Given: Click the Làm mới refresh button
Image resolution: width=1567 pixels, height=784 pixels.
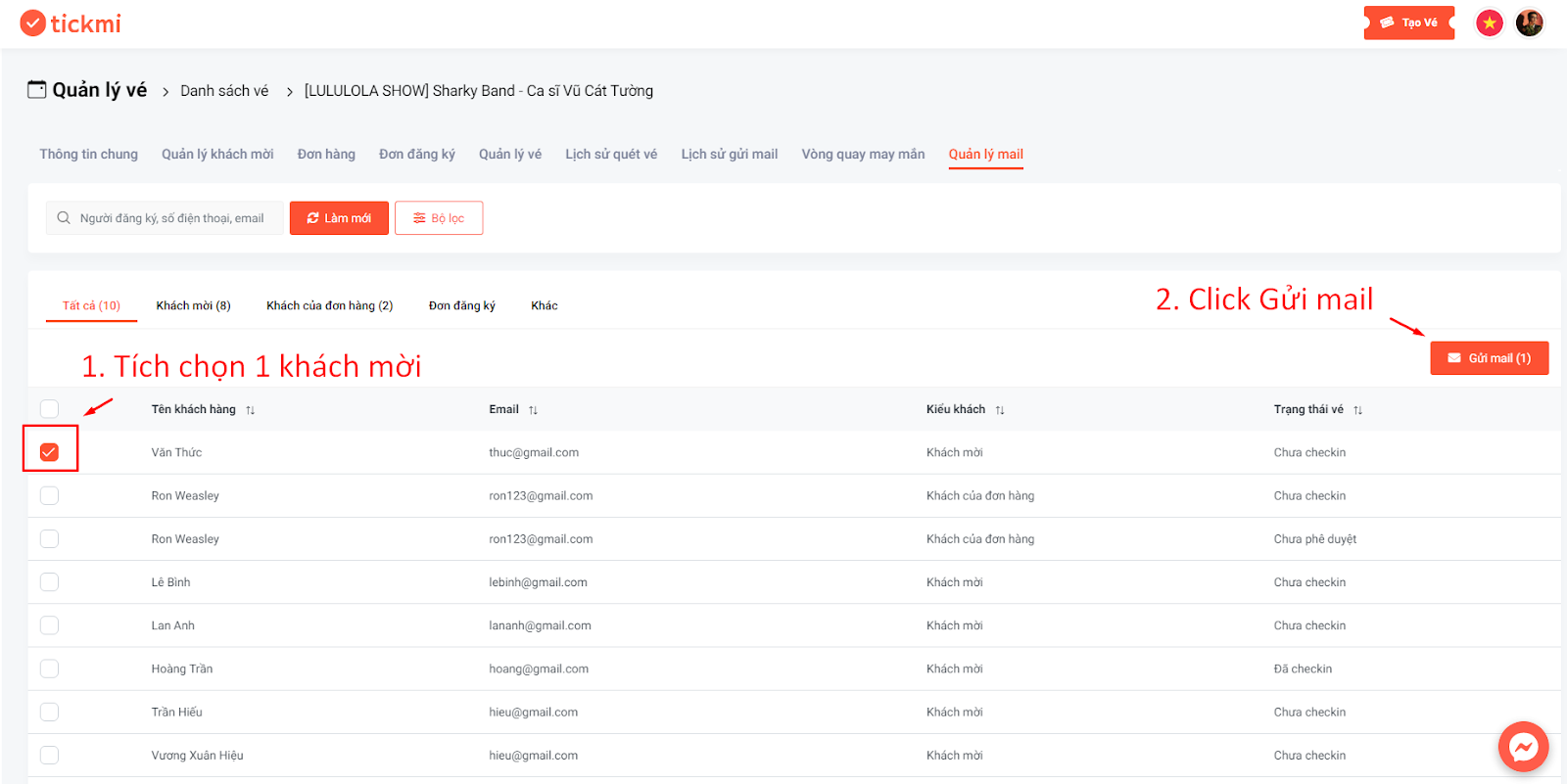Looking at the screenshot, I should click(x=339, y=218).
